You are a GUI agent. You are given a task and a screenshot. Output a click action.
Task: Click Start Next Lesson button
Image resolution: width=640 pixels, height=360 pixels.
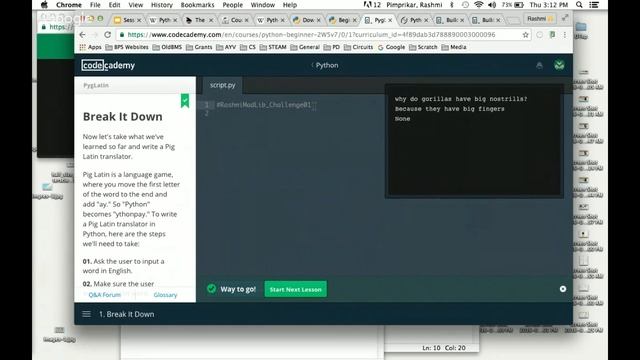click(296, 289)
